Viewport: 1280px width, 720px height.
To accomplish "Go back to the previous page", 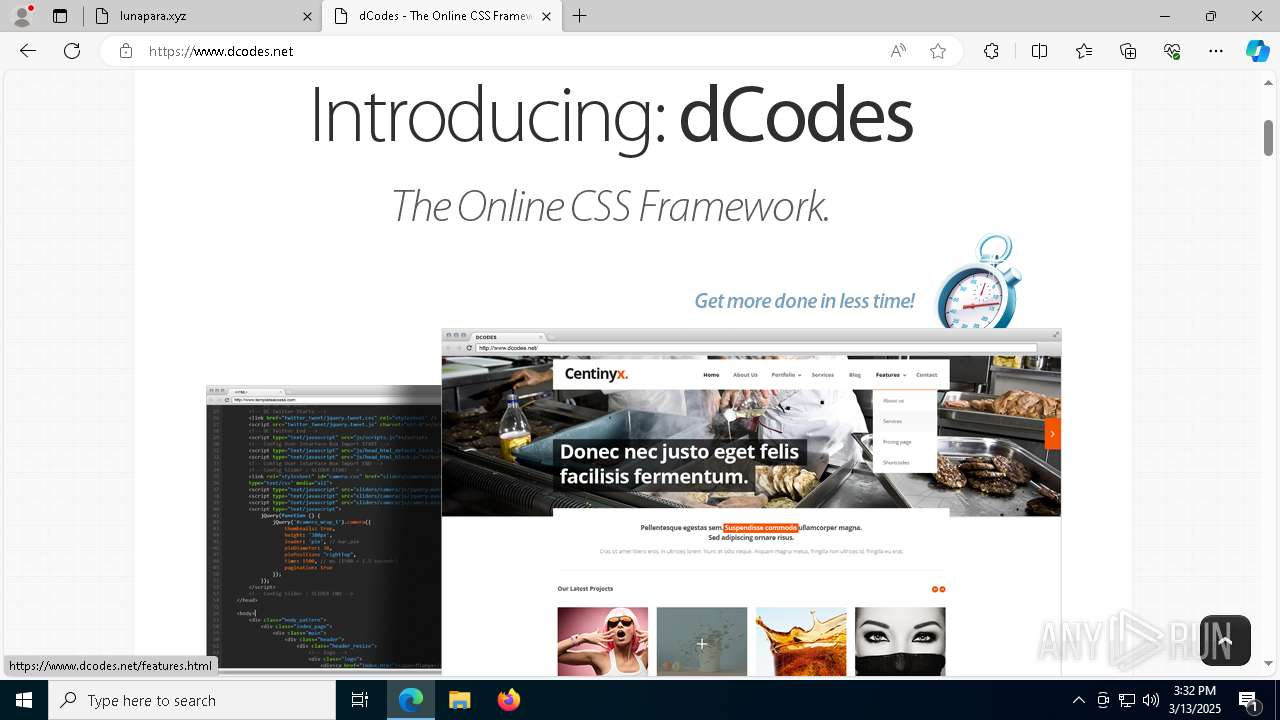I will [x=28, y=51].
